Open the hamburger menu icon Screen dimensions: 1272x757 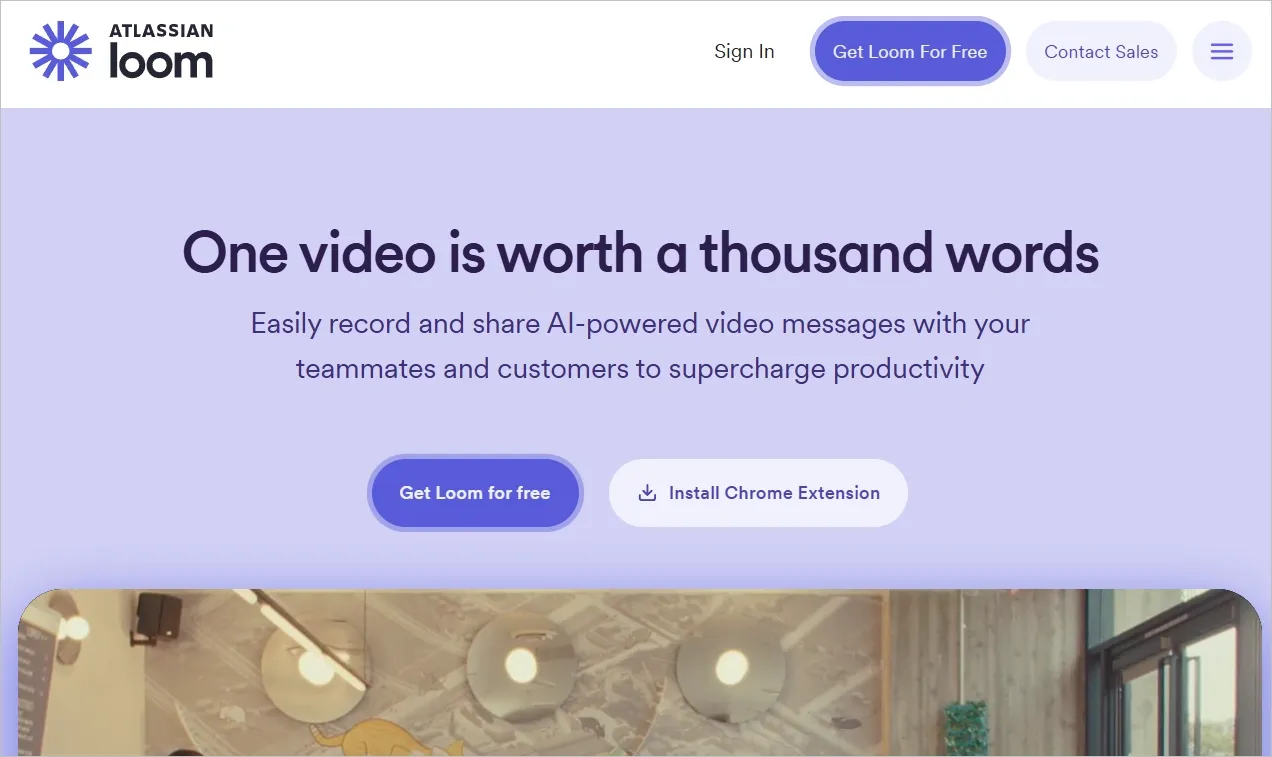(x=1222, y=52)
